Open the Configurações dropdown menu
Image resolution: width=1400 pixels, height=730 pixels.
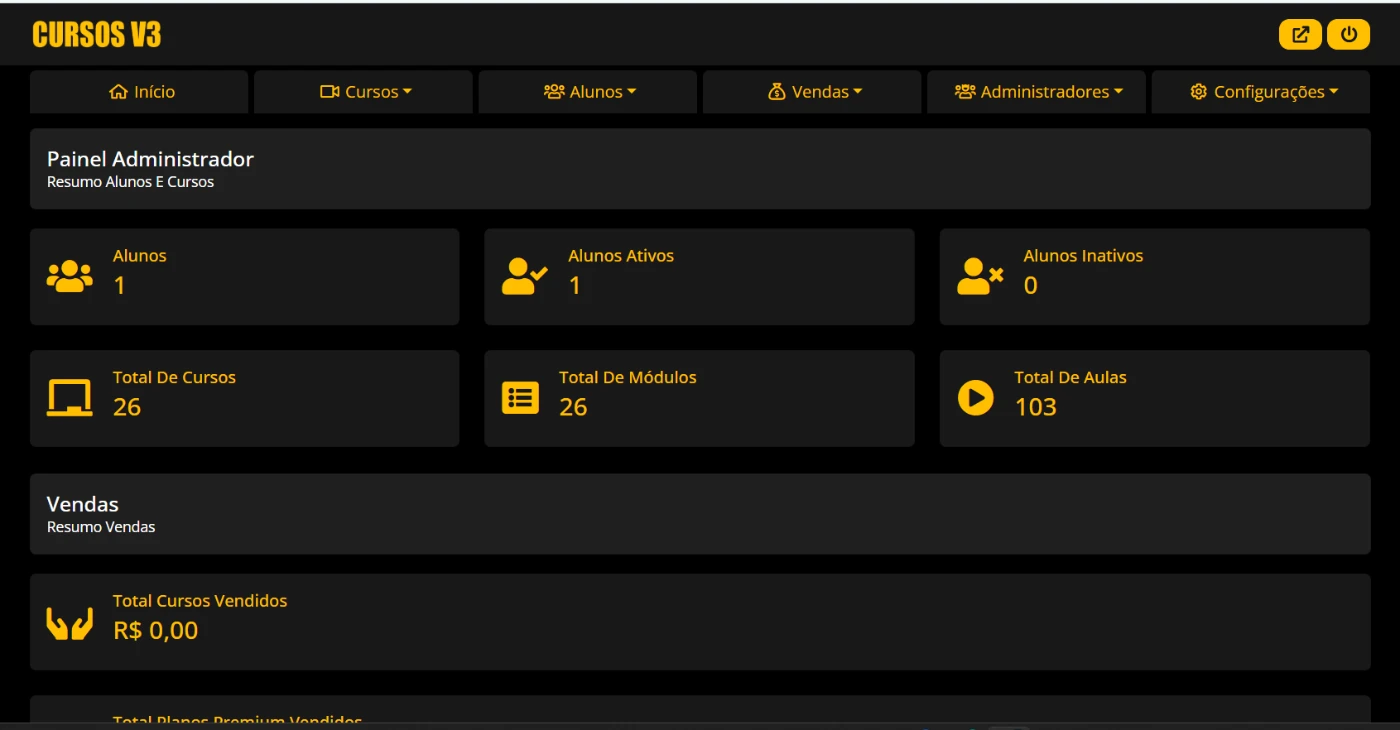(x=1263, y=92)
